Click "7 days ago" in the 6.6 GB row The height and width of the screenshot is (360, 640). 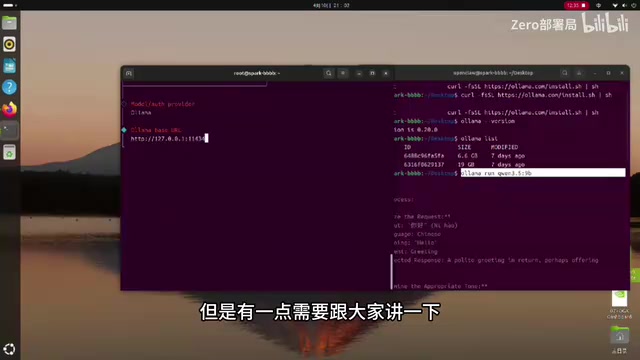click(508, 156)
